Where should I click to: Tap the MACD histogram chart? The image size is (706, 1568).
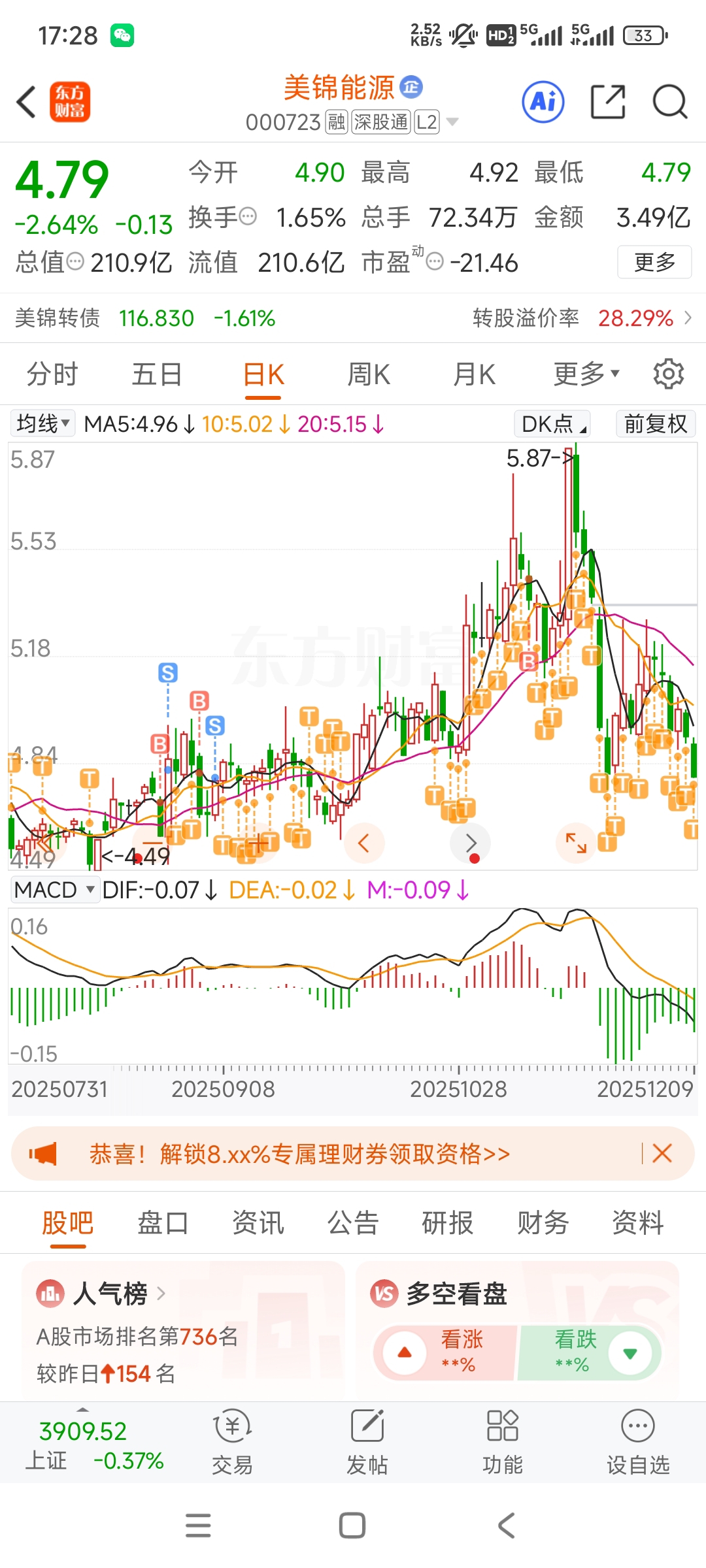(x=353, y=987)
